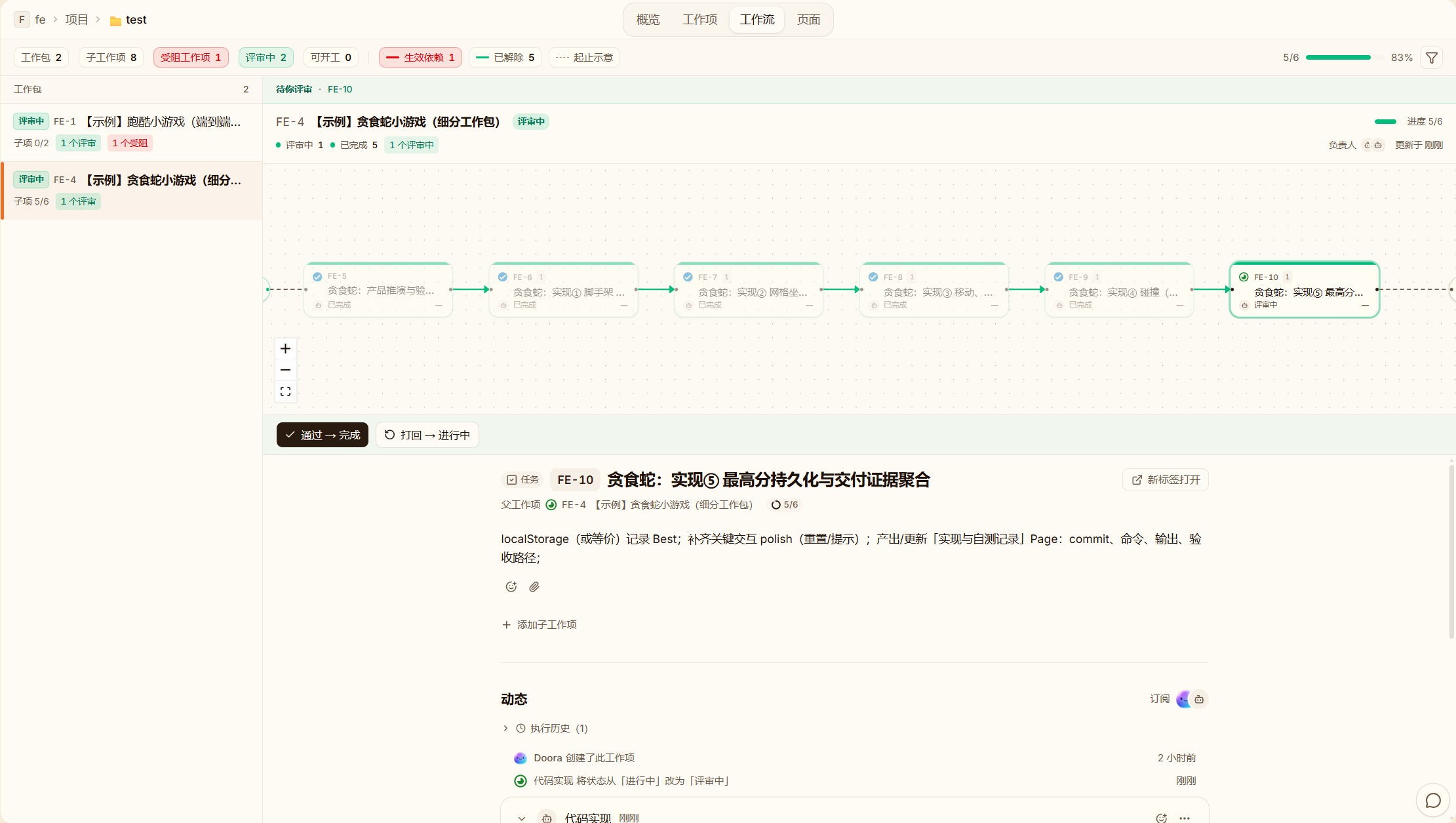Click 添加子工作项
Screen dimensions: 1456x823
pyautogui.click(x=539, y=624)
